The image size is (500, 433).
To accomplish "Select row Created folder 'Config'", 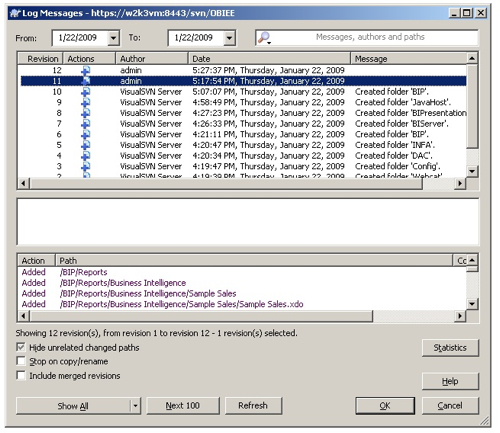I will point(243,166).
